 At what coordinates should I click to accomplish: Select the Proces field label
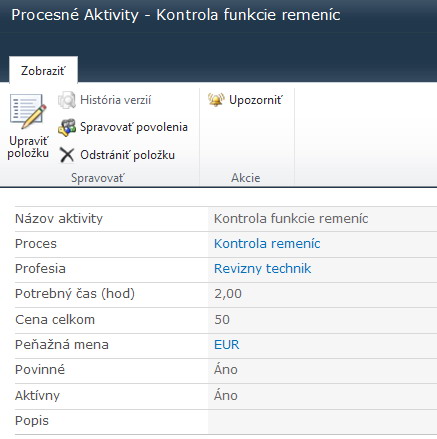[36, 244]
